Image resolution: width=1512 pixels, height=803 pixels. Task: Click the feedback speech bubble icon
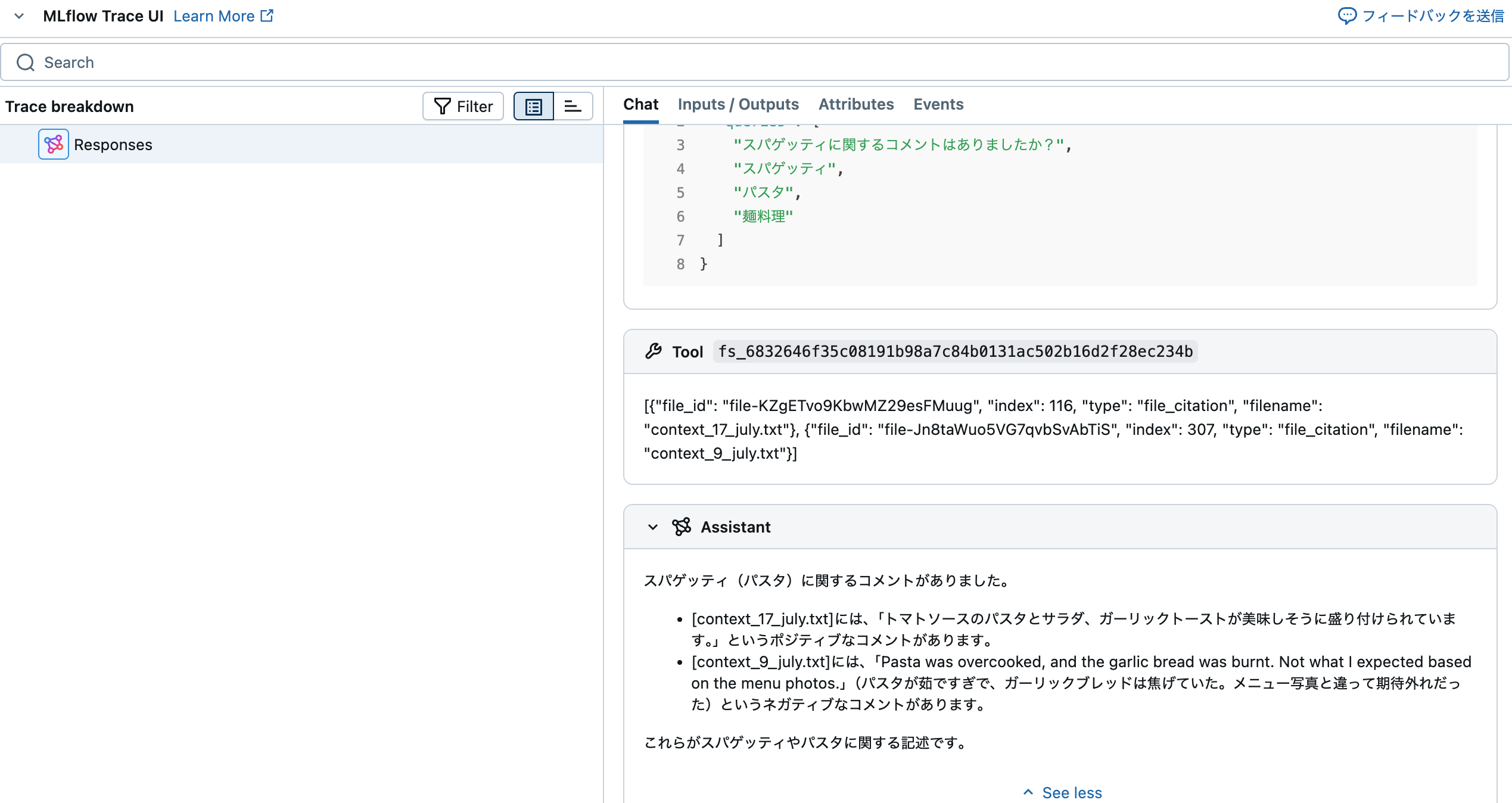pyautogui.click(x=1348, y=16)
